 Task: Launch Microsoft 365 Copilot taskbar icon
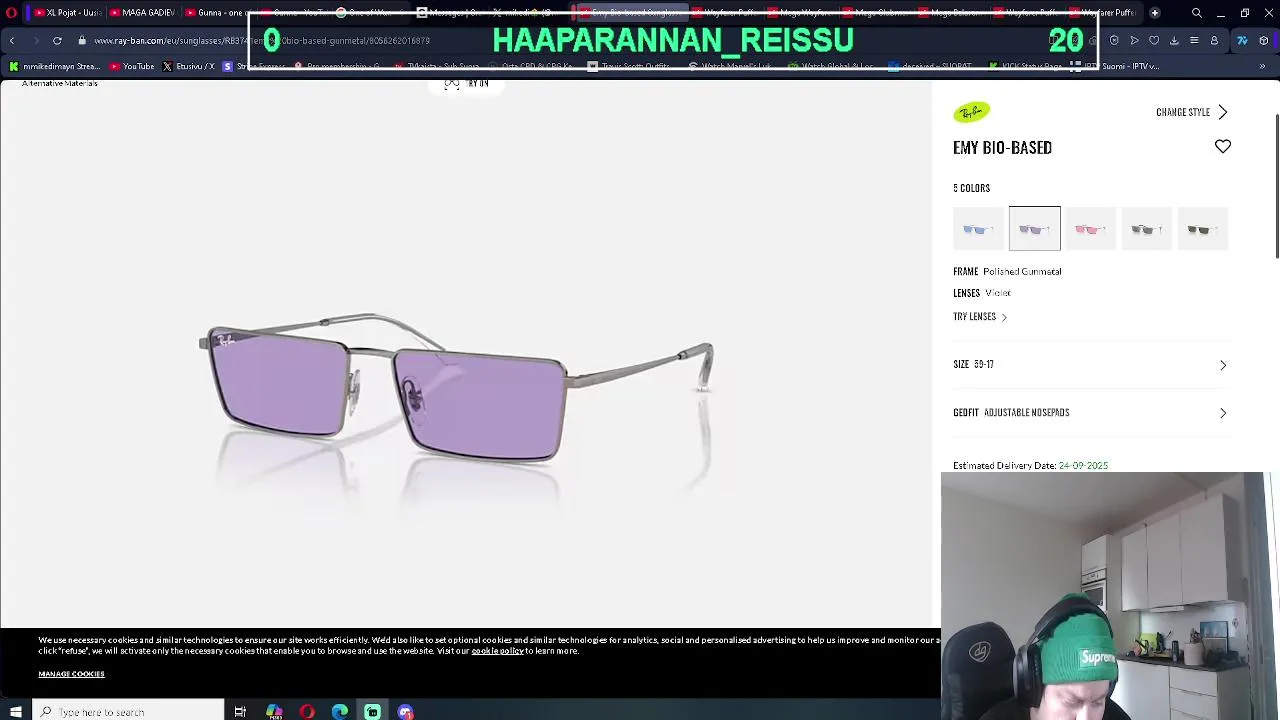[x=274, y=712]
